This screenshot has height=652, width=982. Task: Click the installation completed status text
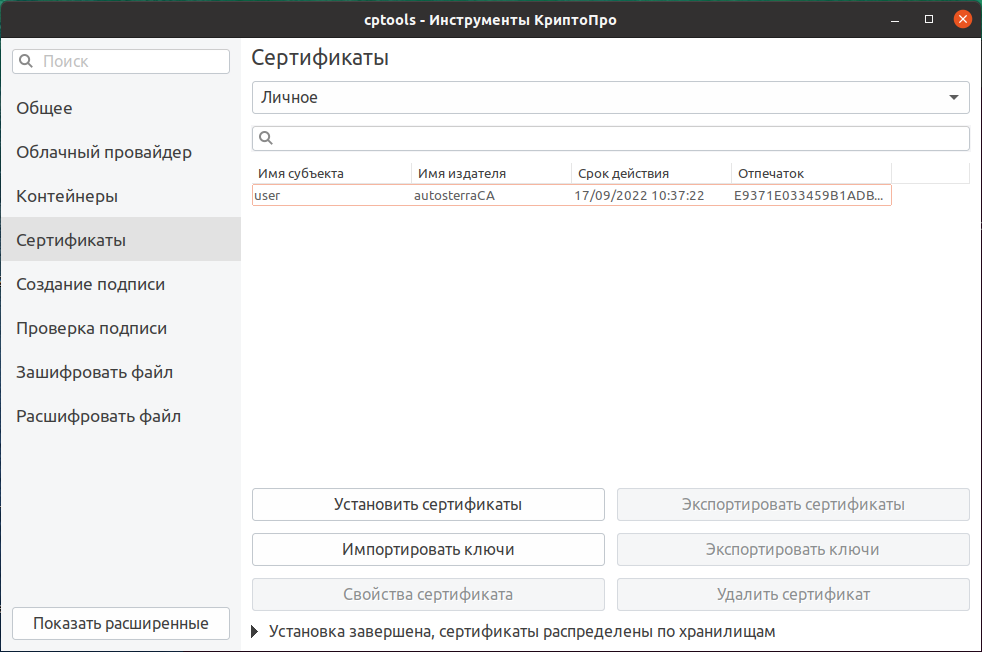click(x=522, y=631)
